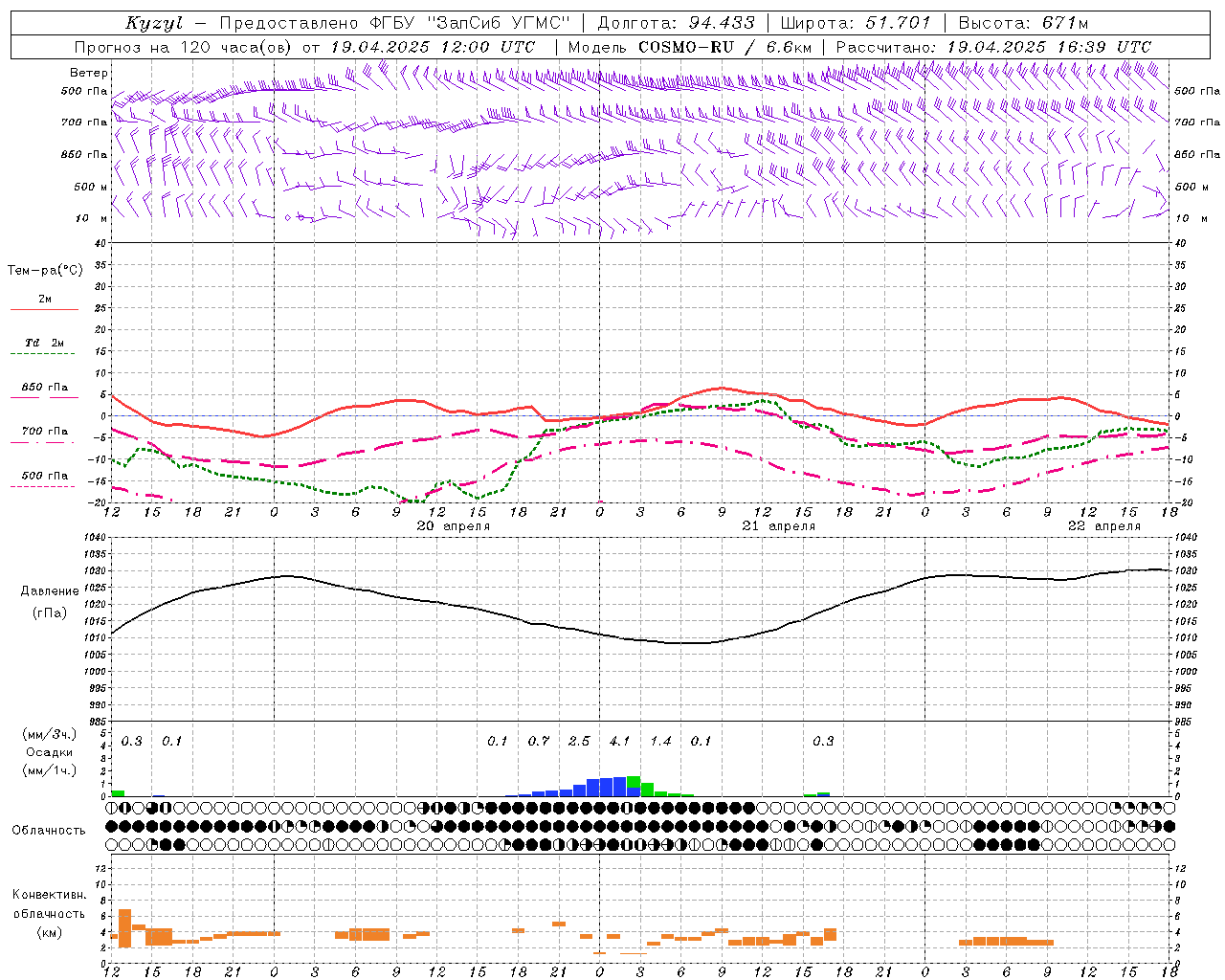Click the "20 апреля" date label

[x=453, y=526]
